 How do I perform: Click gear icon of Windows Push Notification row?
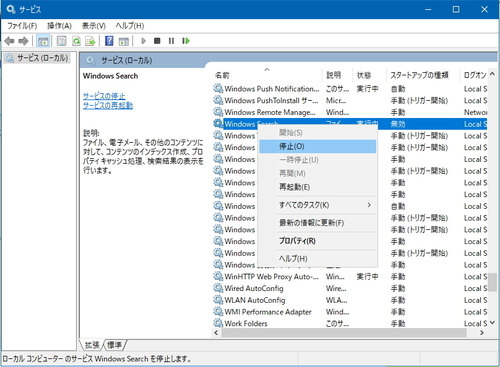[x=218, y=88]
